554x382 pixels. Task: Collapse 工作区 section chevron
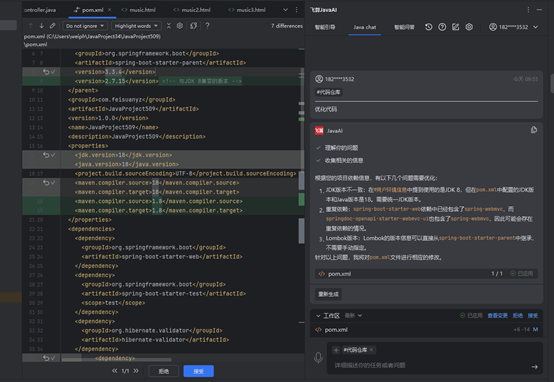[x=318, y=316]
